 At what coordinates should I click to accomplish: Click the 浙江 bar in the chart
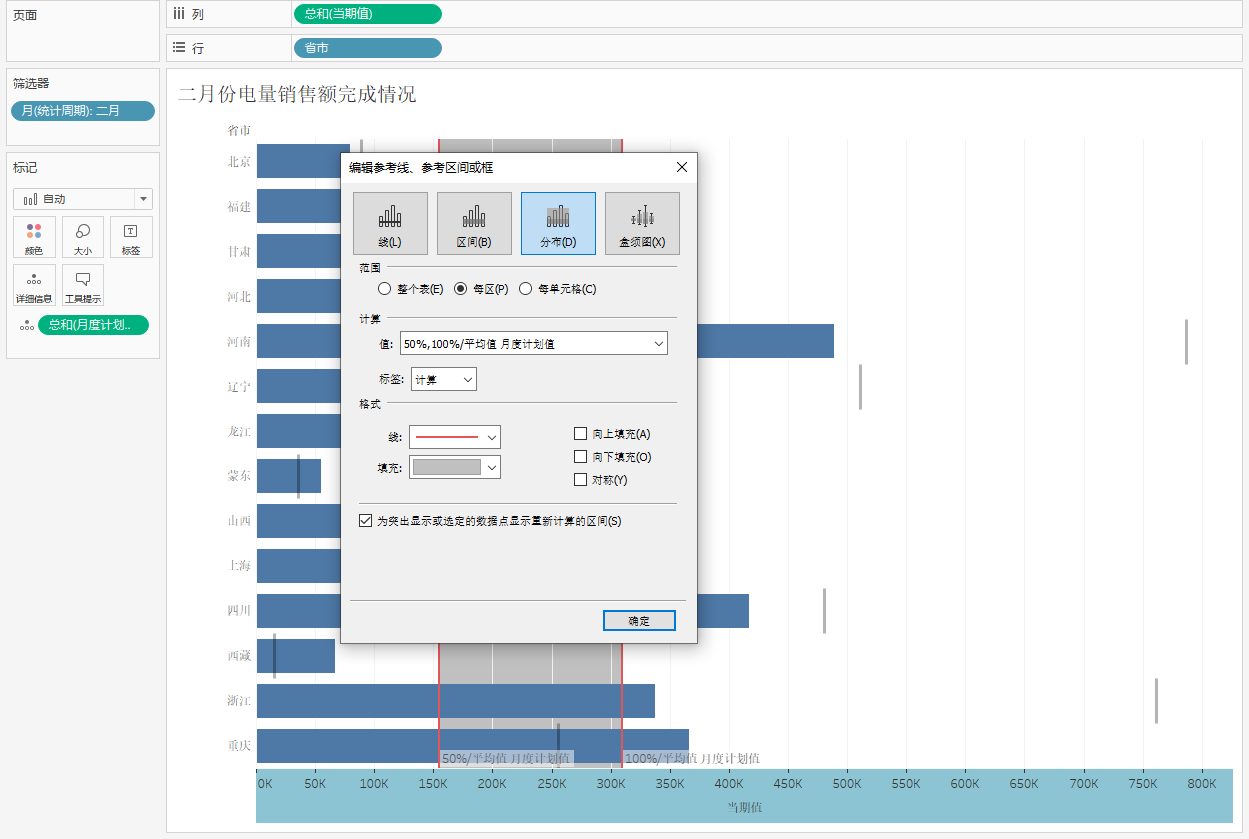456,701
